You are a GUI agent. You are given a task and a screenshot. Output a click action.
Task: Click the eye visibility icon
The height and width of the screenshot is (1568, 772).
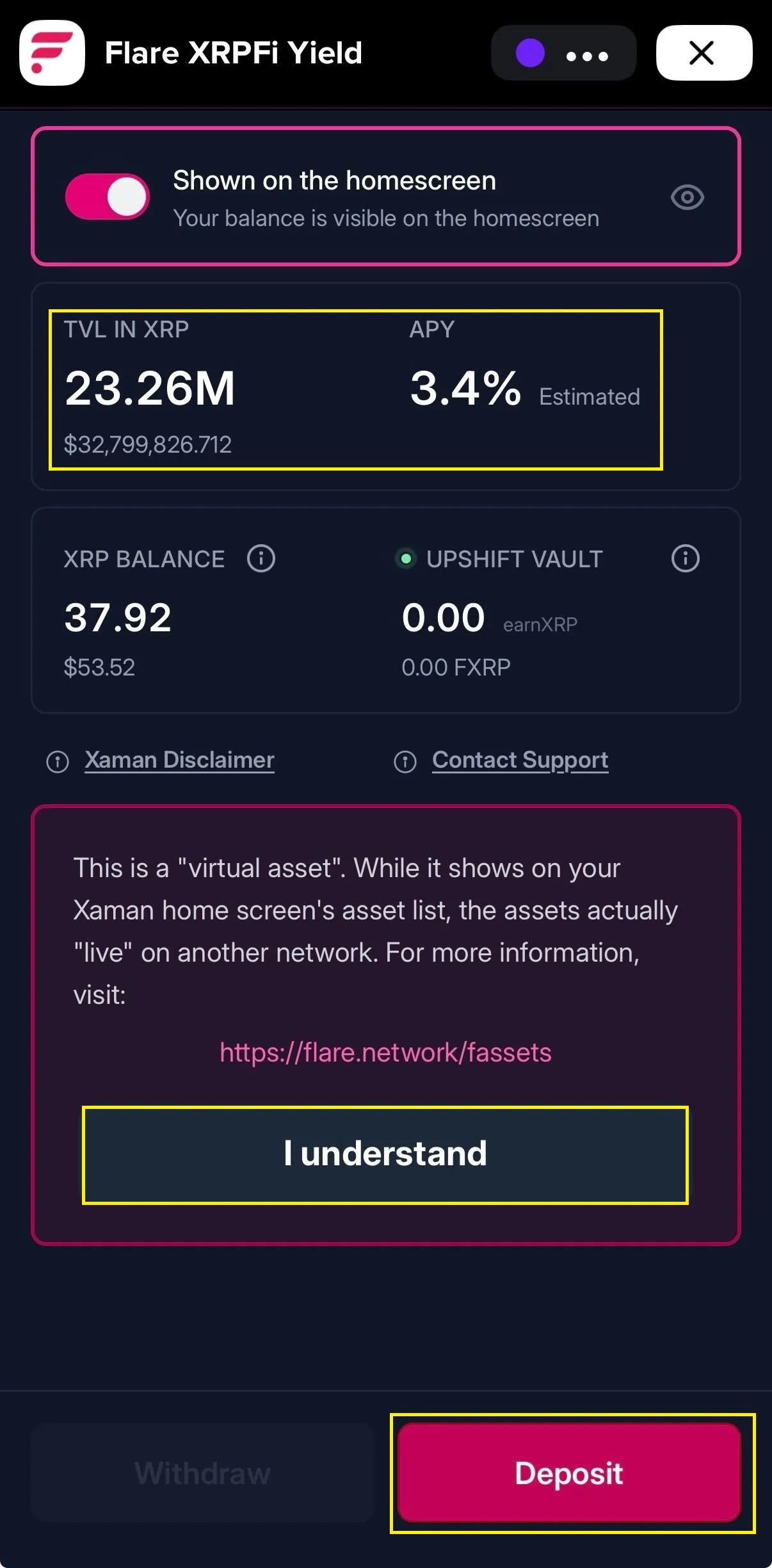[x=687, y=197]
